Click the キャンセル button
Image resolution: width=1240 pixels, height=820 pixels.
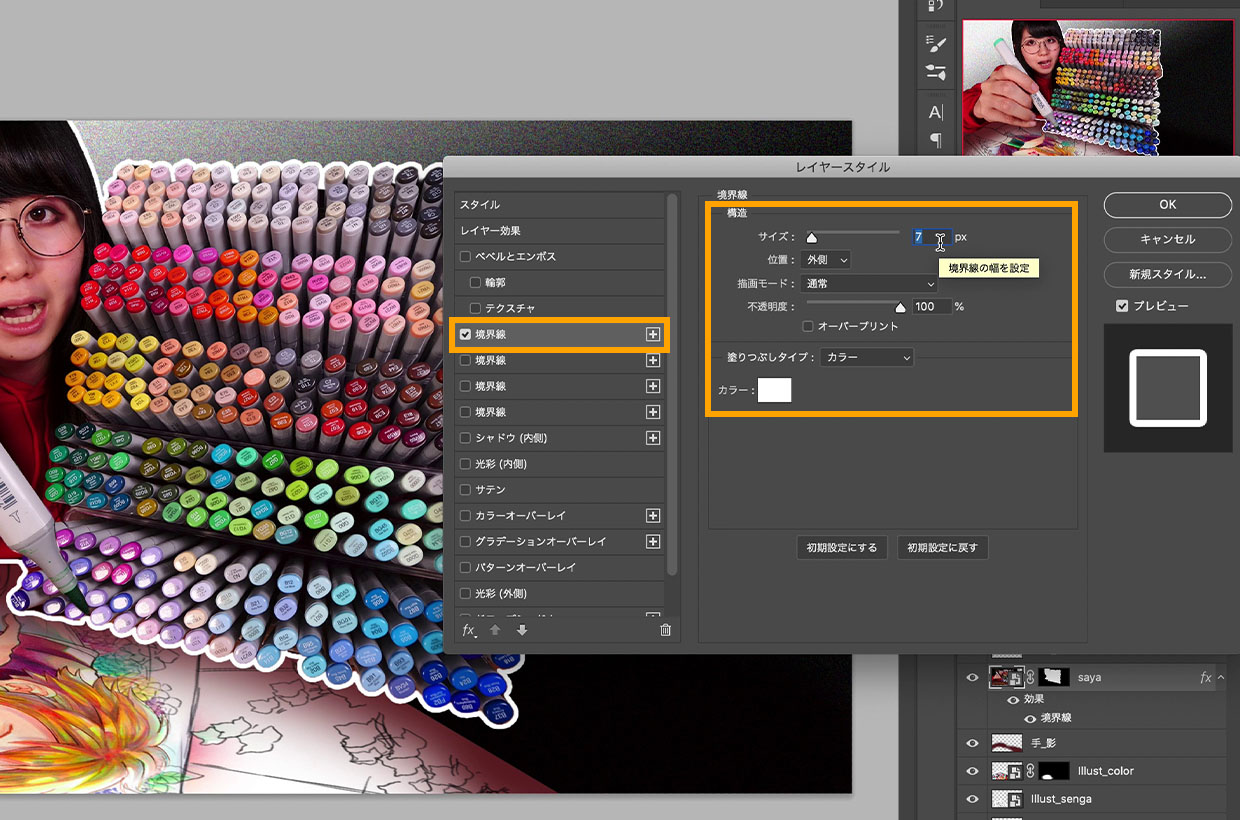click(x=1168, y=239)
